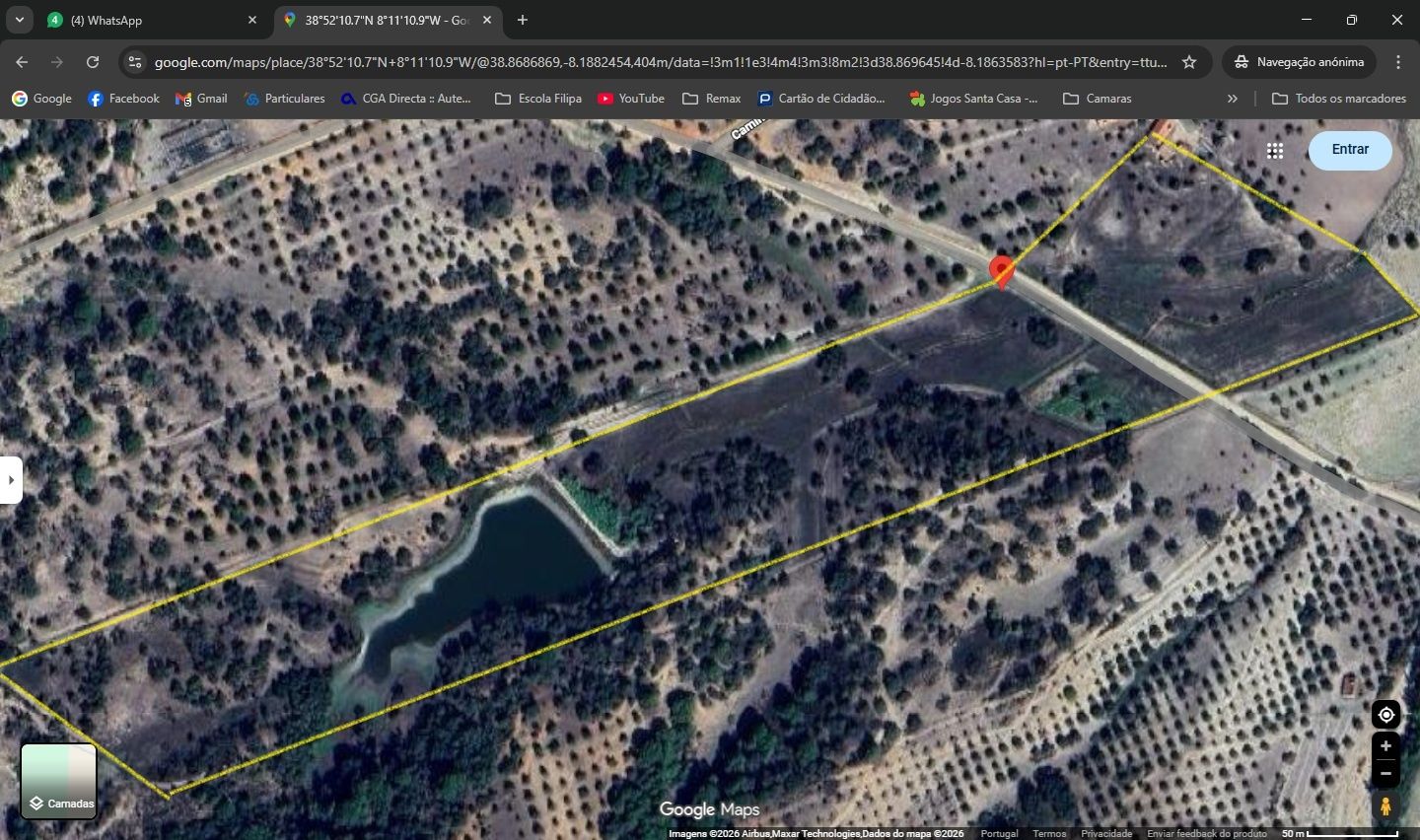View site information icon in address bar
Image resolution: width=1420 pixels, height=840 pixels.
[x=135, y=62]
